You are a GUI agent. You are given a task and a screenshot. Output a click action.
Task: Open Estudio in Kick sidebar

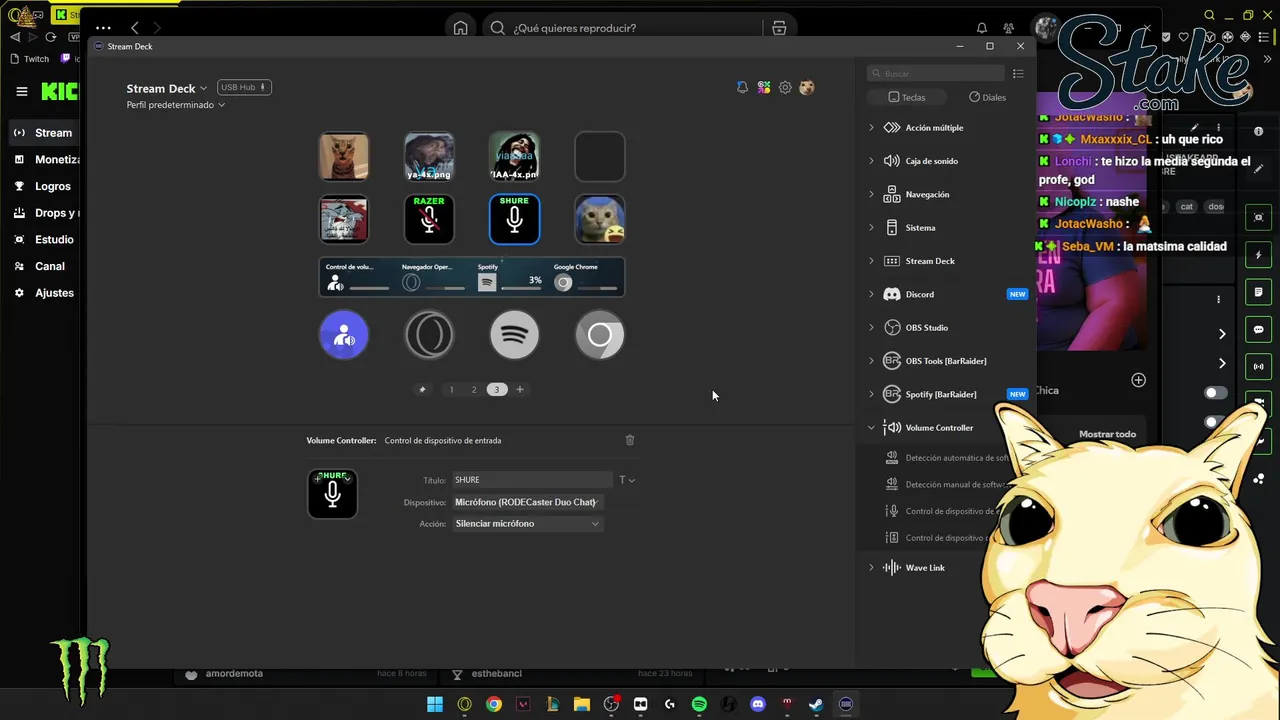(44, 240)
